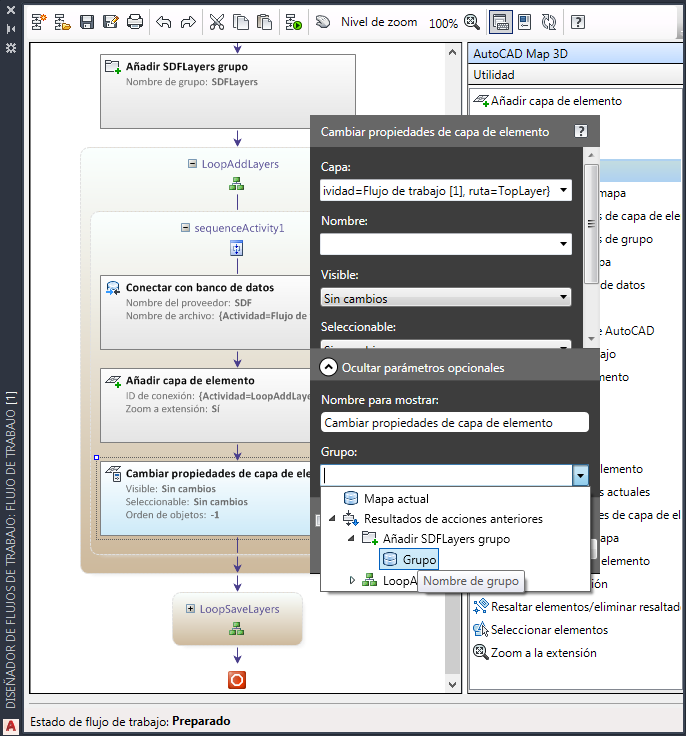Screen dimensions: 686x736
Task: Choose Zoom a la extensión activity
Action: coord(535,652)
